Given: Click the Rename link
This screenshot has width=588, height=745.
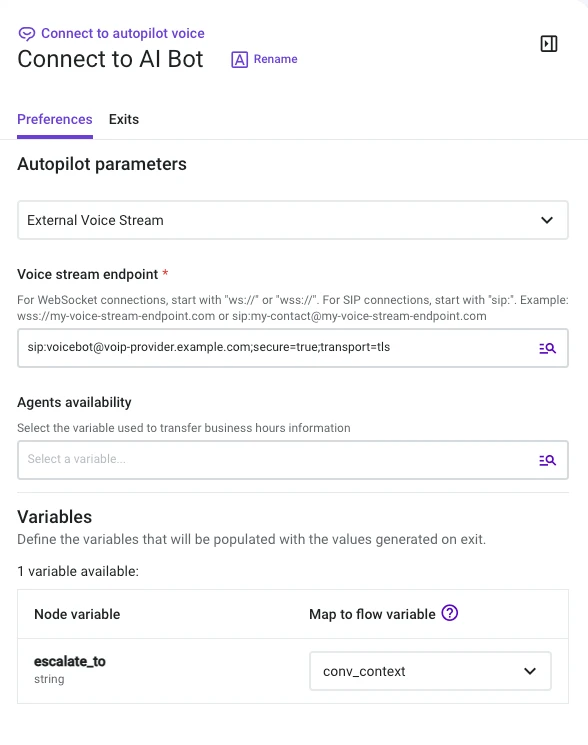Looking at the screenshot, I should (x=275, y=59).
